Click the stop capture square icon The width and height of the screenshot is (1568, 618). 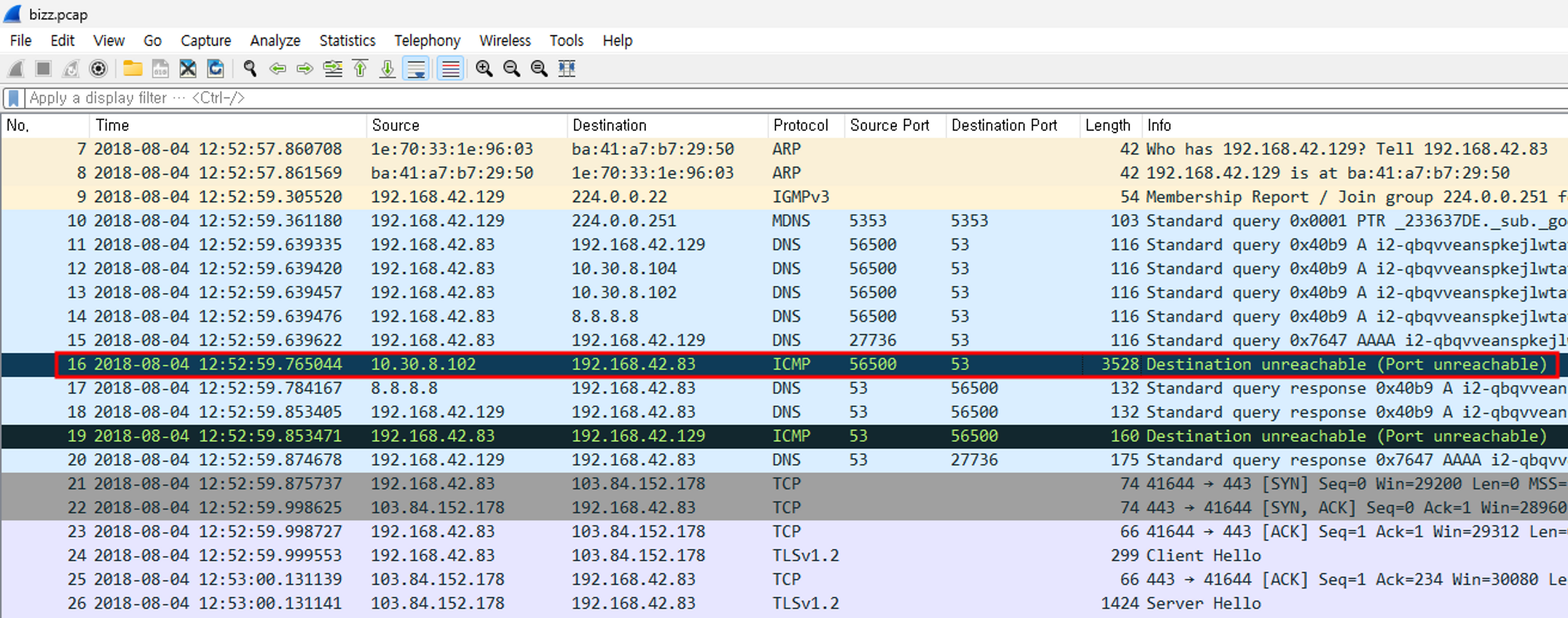tap(43, 69)
